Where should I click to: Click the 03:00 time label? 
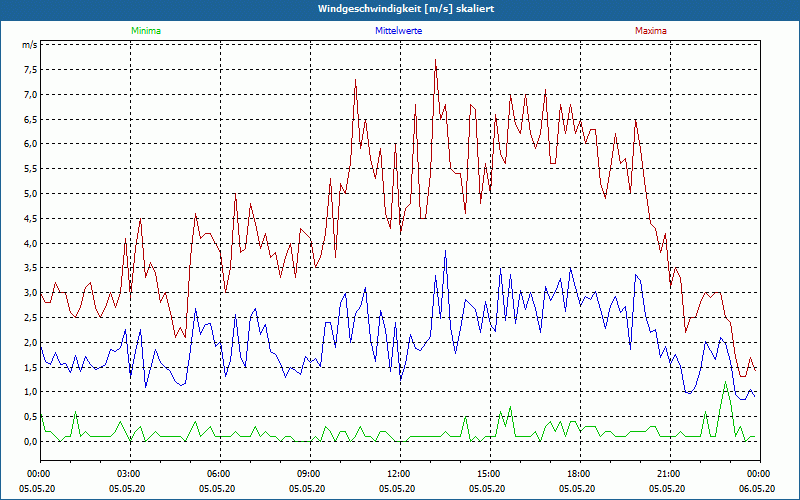131,474
